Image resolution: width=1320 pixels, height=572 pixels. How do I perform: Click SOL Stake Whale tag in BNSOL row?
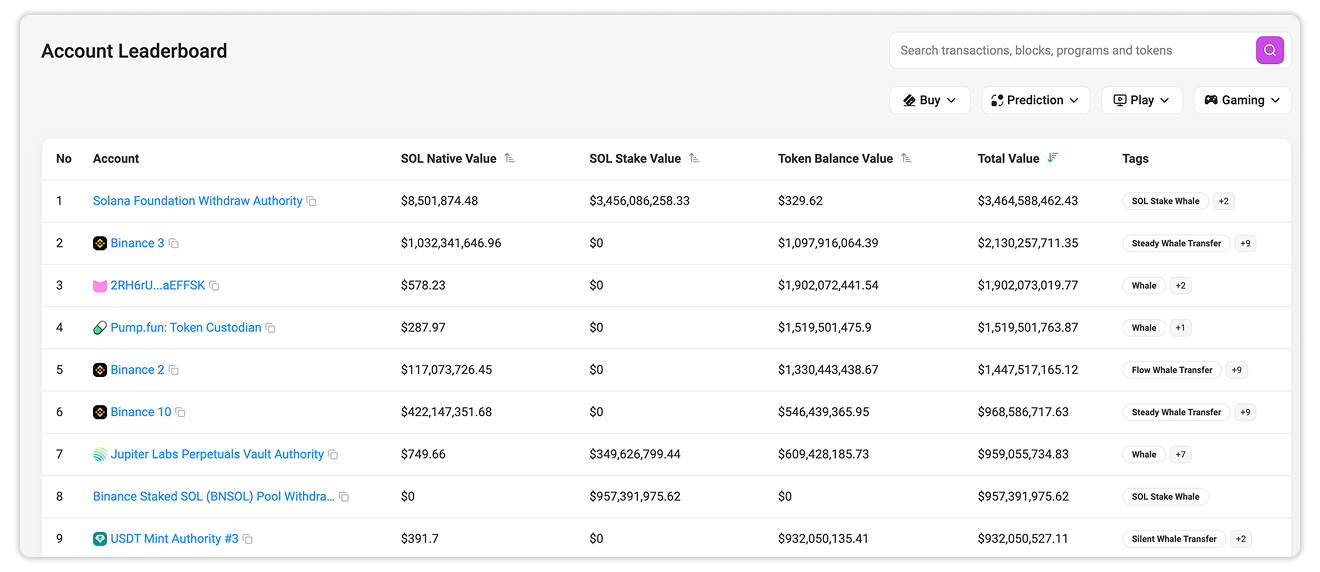point(1166,497)
